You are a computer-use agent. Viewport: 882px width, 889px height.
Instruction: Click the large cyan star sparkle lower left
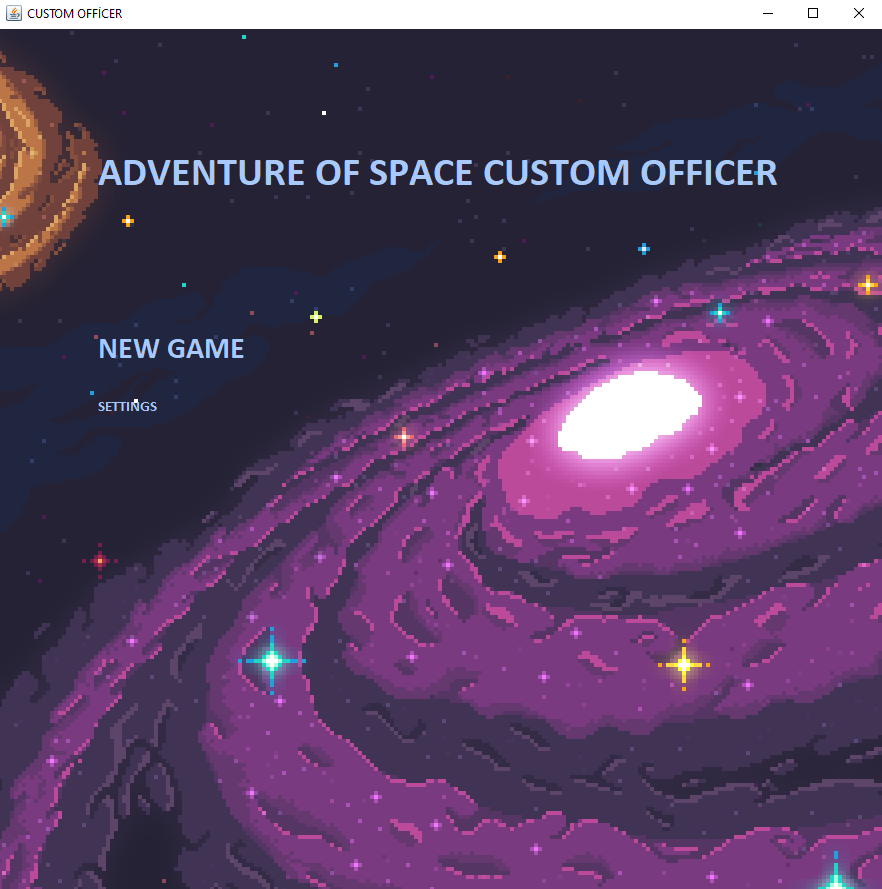271,660
